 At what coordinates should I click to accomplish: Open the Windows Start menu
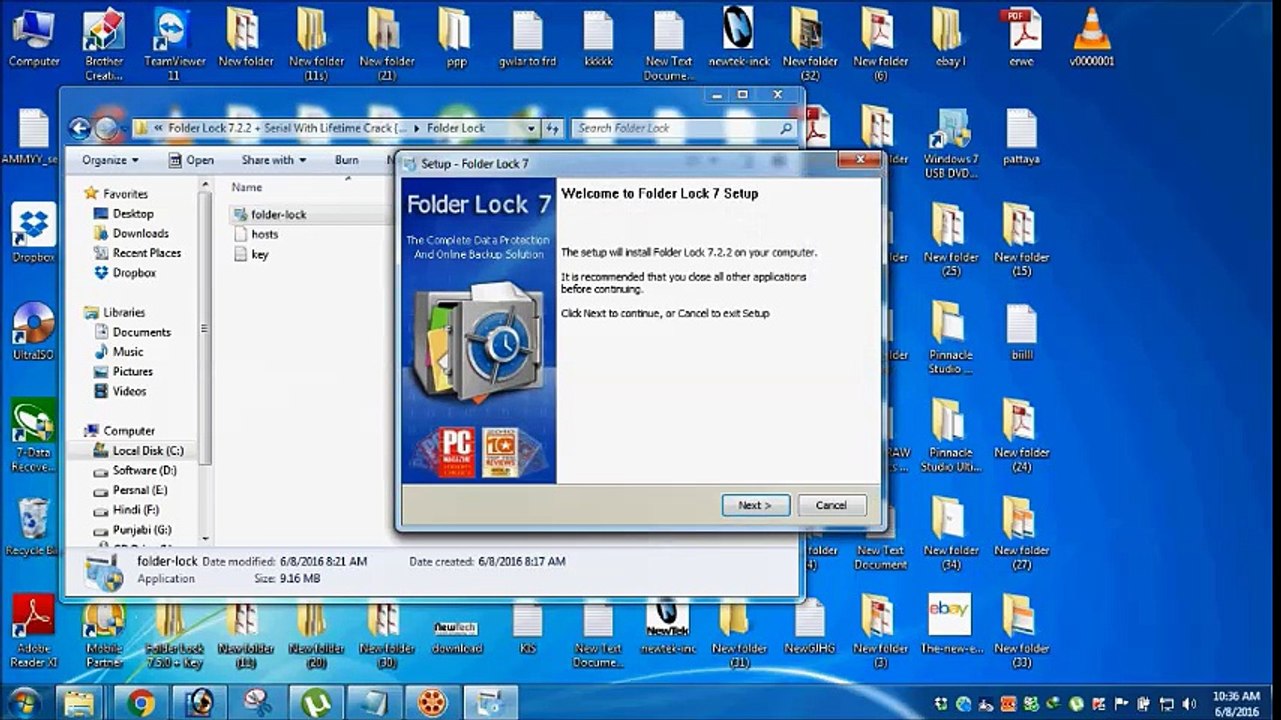(22, 702)
